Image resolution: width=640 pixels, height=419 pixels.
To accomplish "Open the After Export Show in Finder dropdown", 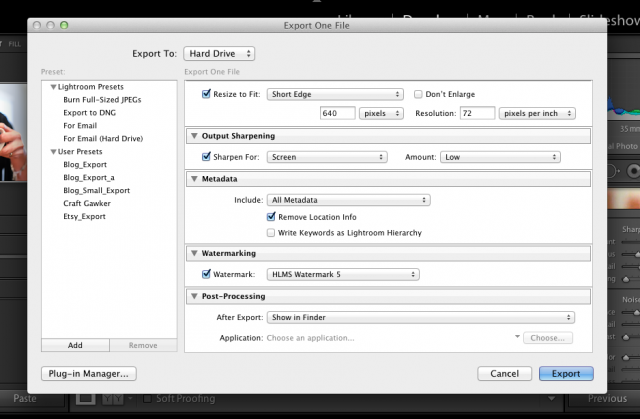I will click(x=421, y=317).
